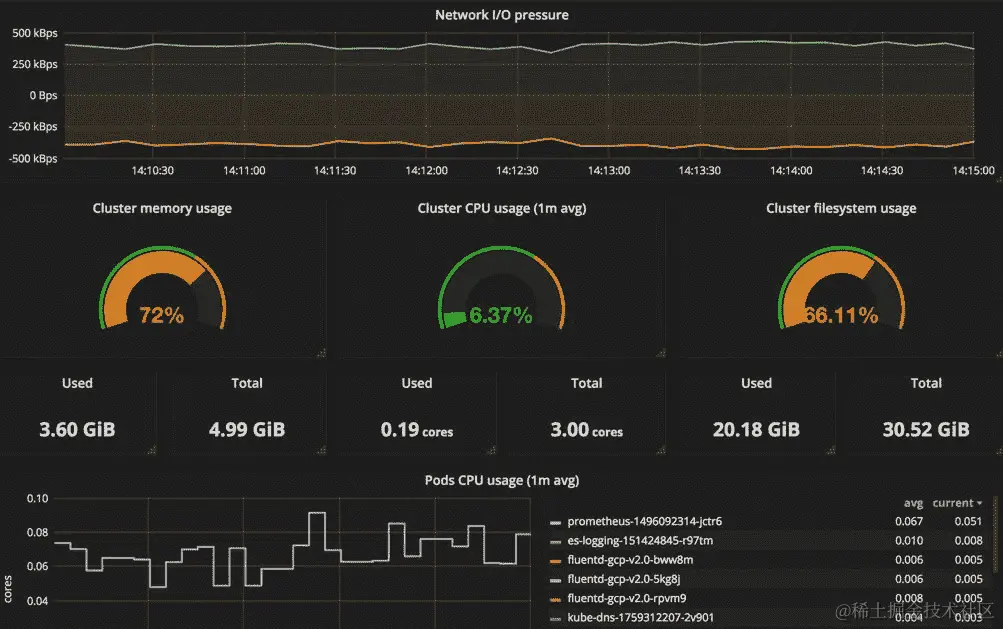1003x629 pixels.
Task: Toggle the fluentd-gcp-v2.0-5kg8j legend series
Action: pyautogui.click(x=624, y=579)
